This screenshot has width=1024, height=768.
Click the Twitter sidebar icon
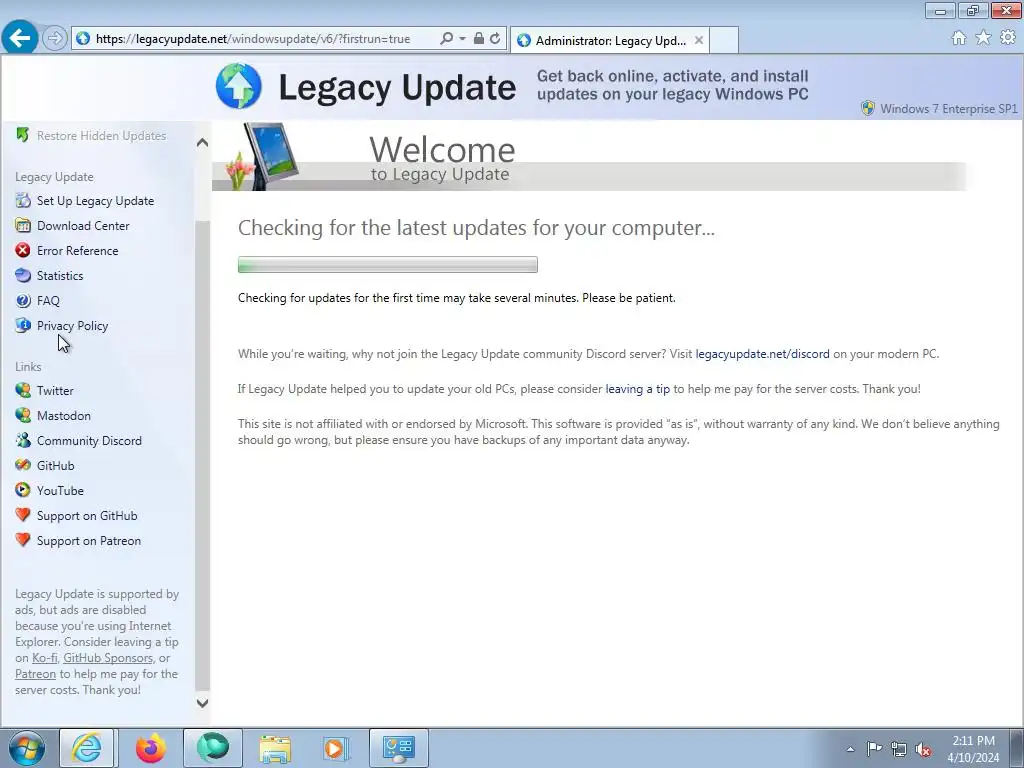(x=23, y=390)
